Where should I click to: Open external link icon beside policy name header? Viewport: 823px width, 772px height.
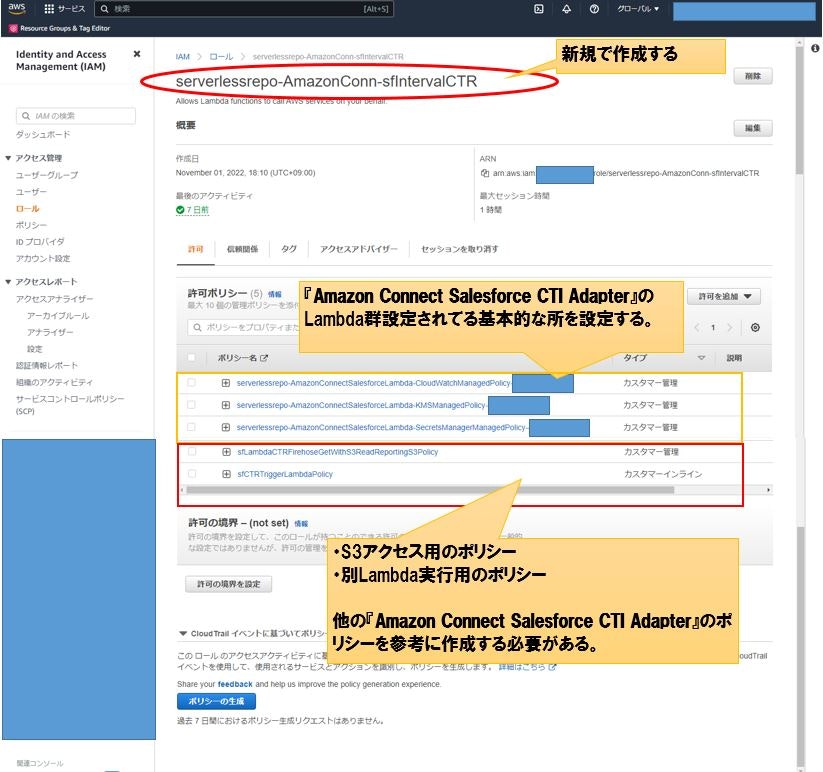tap(264, 358)
